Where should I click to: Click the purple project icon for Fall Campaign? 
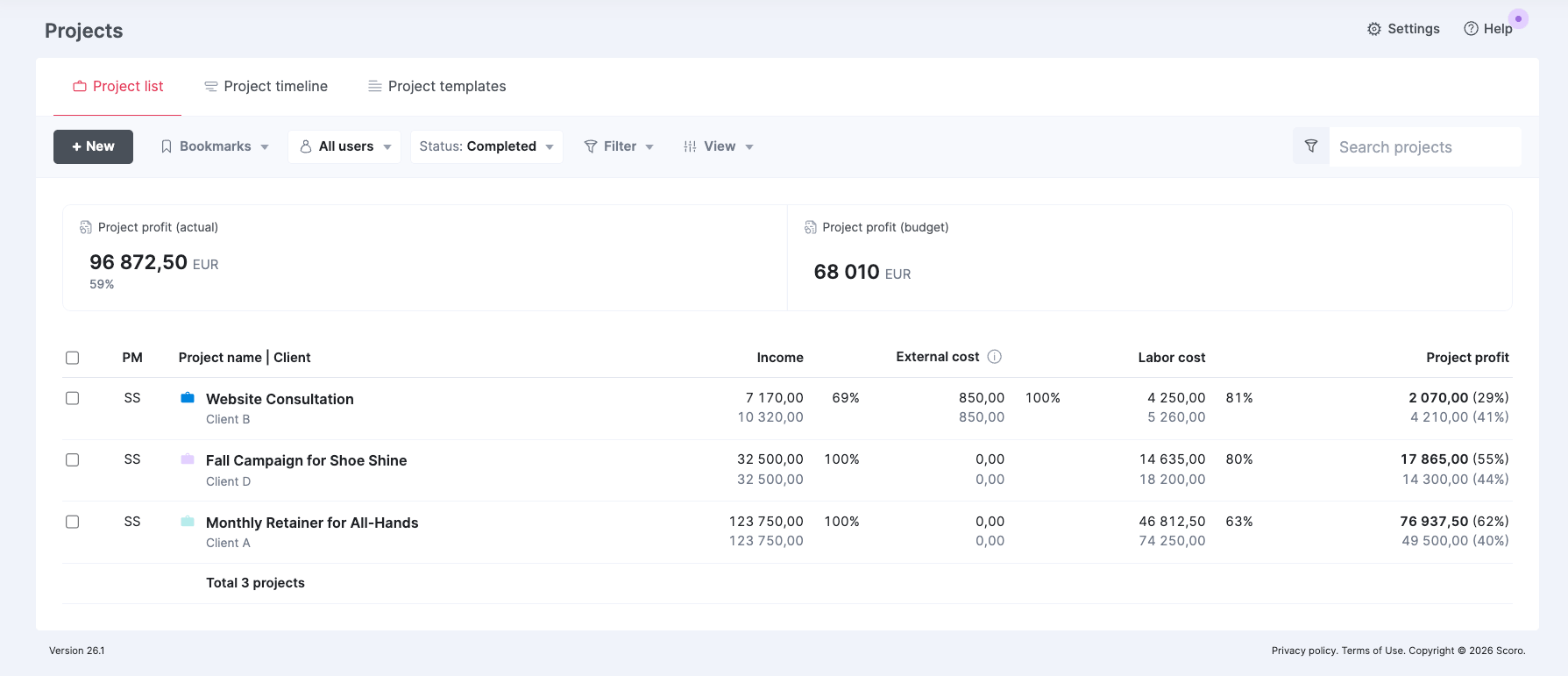pyautogui.click(x=187, y=459)
